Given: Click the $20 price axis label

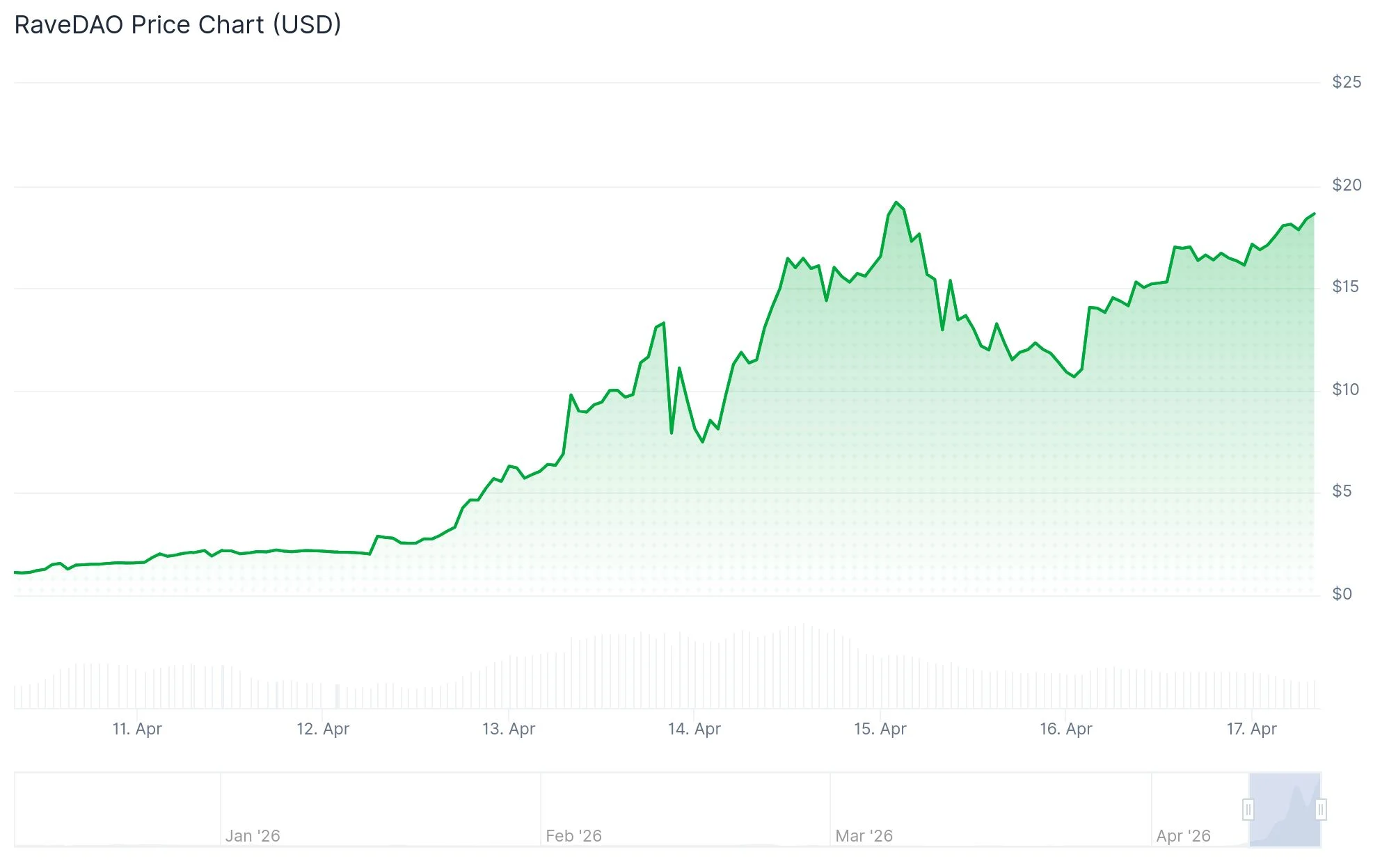Looking at the screenshot, I should coord(1347,185).
